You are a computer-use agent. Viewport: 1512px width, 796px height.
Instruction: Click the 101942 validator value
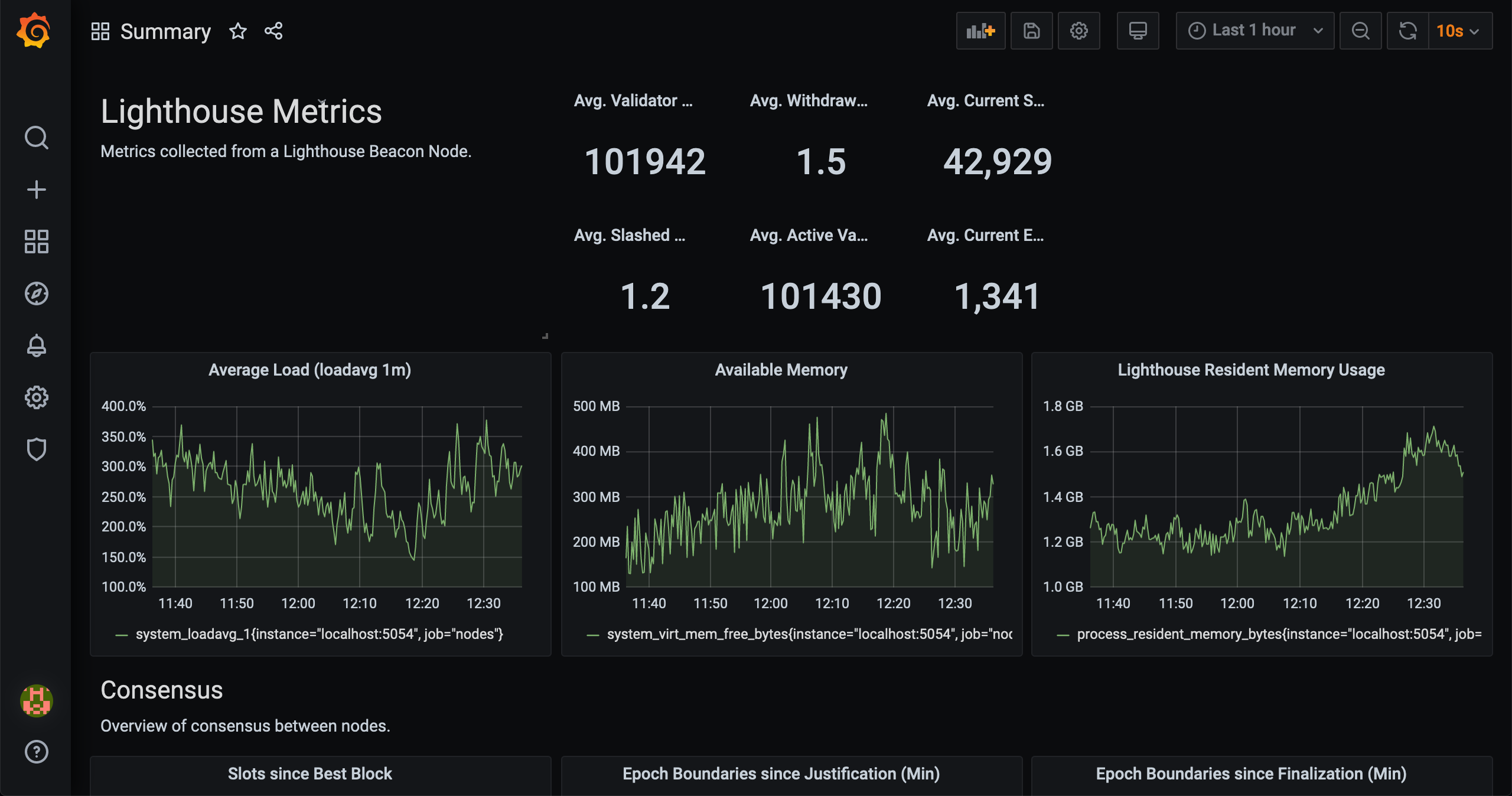[x=645, y=162]
